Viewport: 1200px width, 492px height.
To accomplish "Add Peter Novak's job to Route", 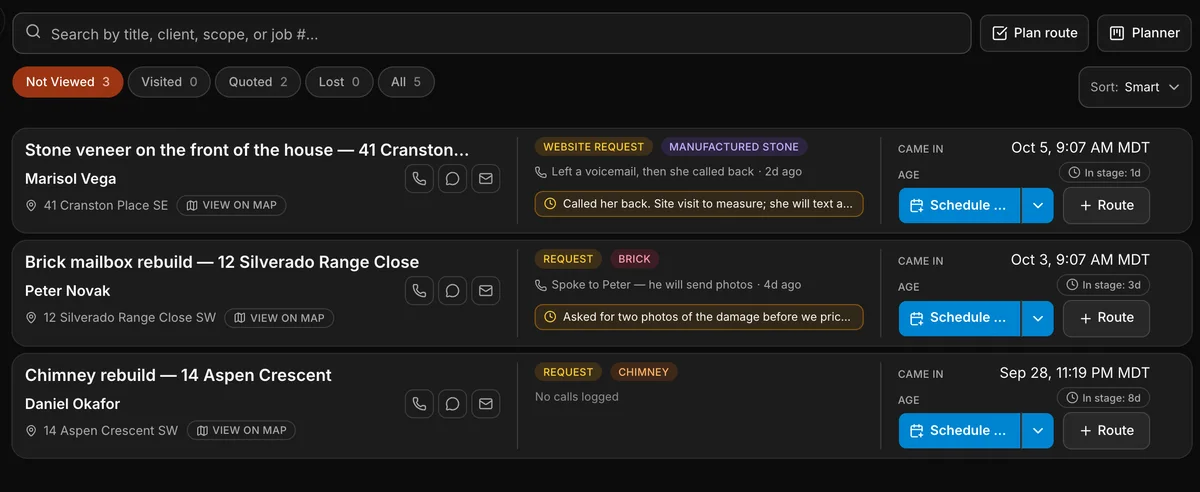I will tap(1106, 317).
